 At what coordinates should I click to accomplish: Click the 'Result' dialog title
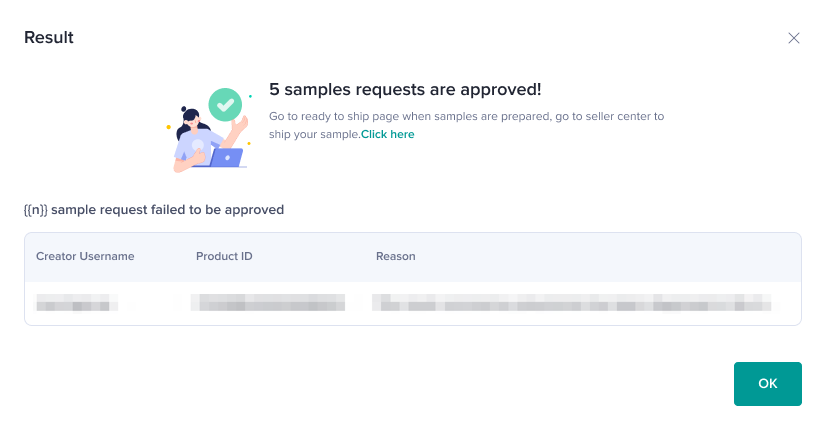49,38
